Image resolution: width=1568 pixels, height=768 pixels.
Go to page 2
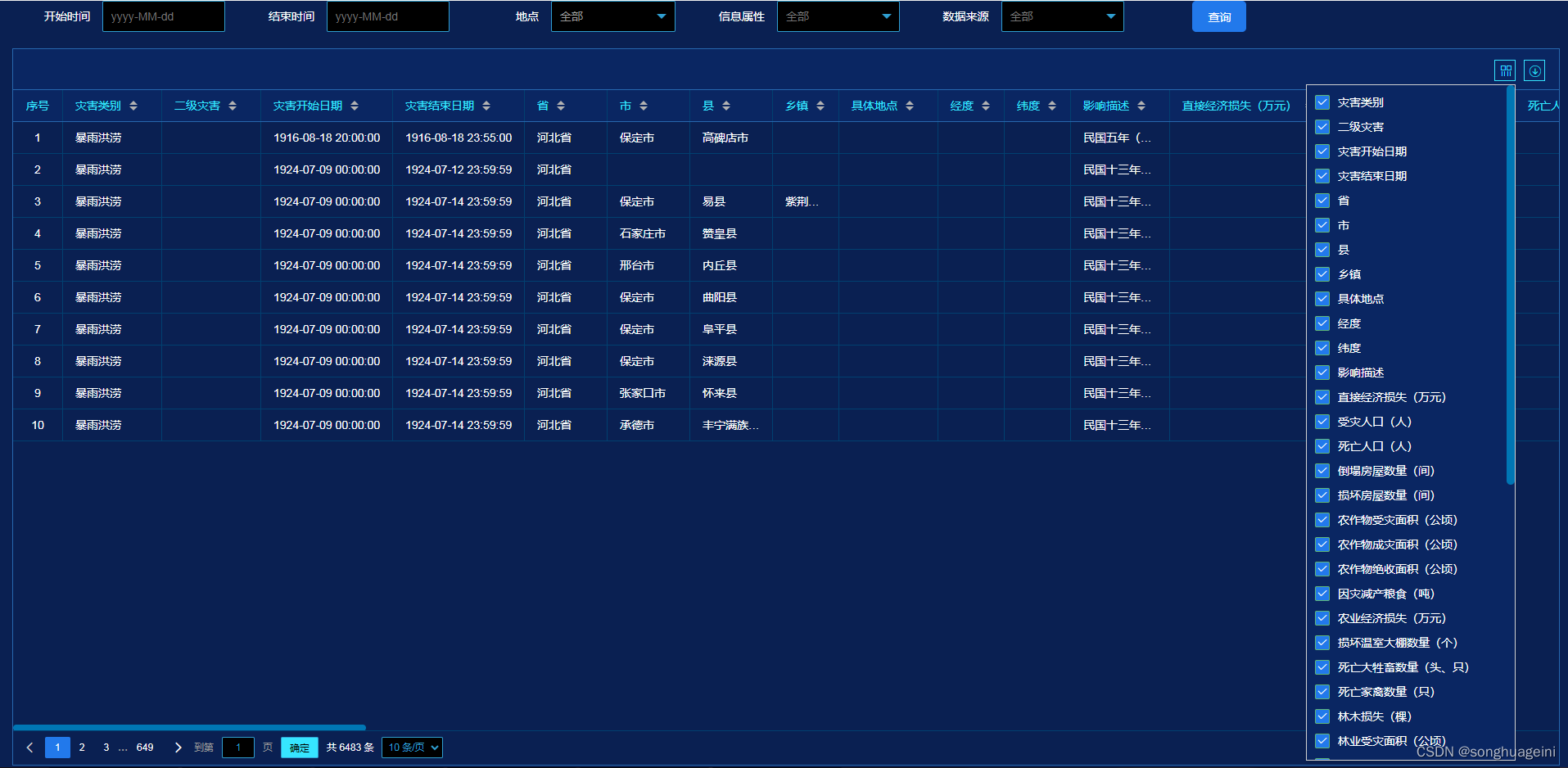pyautogui.click(x=82, y=747)
